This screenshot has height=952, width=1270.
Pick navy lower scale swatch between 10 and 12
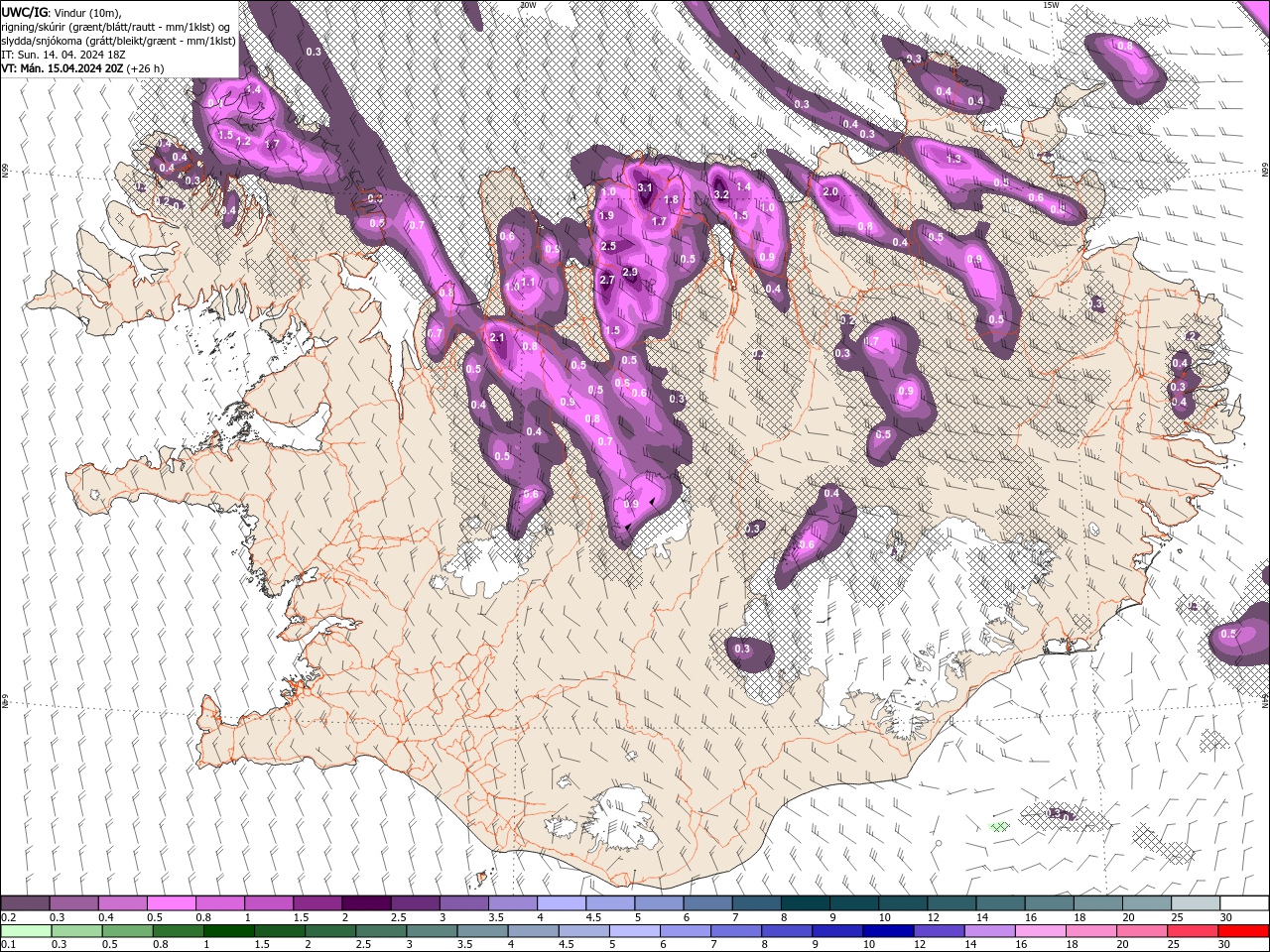[888, 931]
